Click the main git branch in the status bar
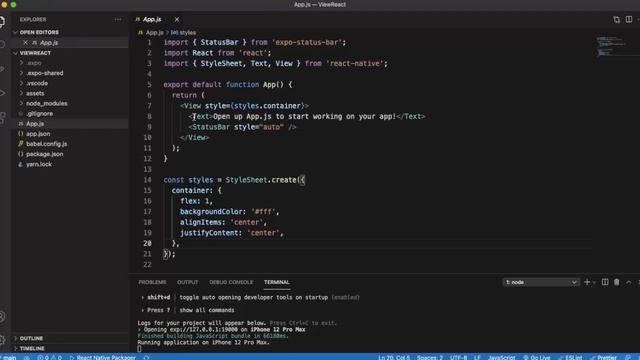 [9, 357]
